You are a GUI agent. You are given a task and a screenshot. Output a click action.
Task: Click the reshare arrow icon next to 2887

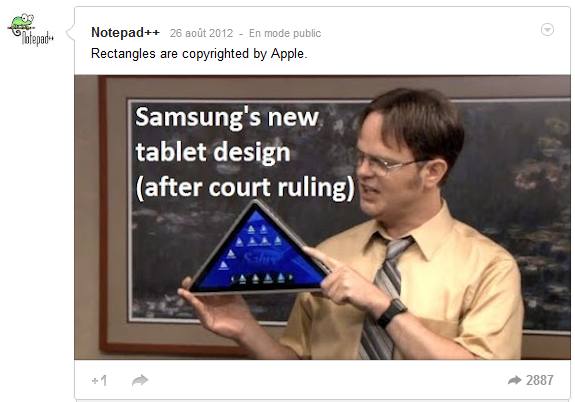coord(515,380)
